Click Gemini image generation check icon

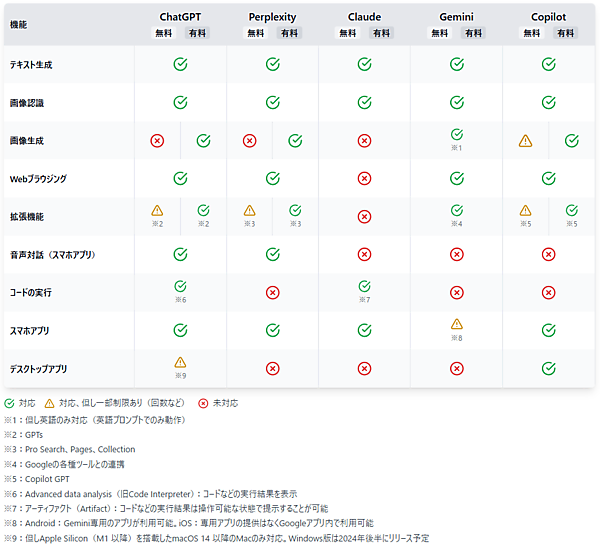tap(457, 134)
